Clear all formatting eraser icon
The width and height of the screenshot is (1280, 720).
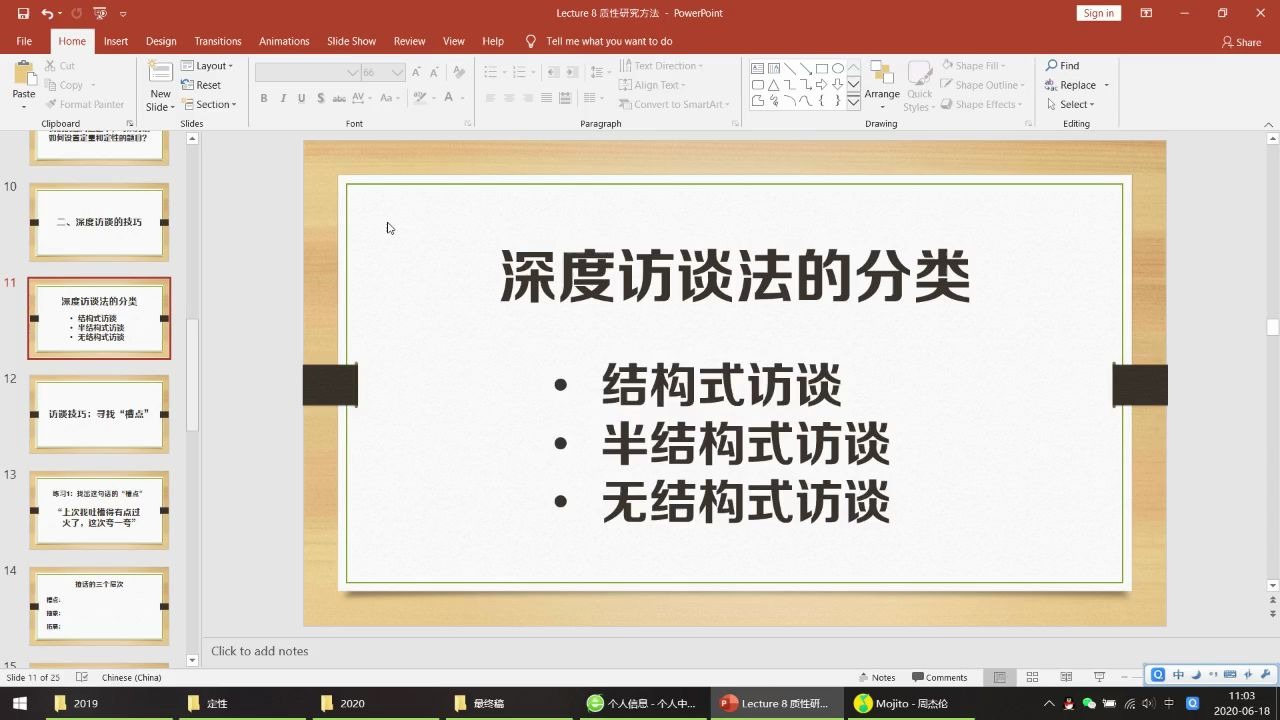(x=459, y=72)
